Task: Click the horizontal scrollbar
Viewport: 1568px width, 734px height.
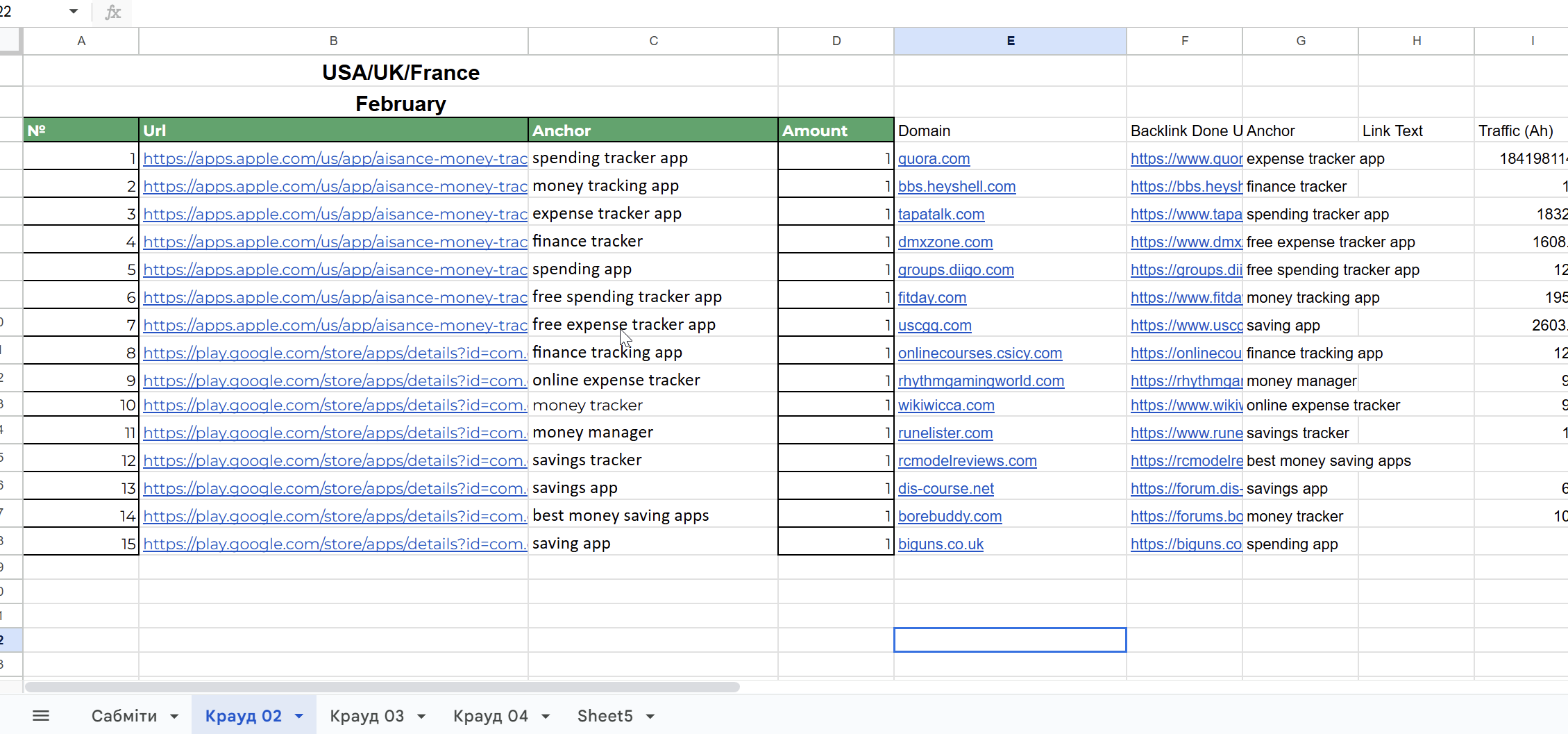Action: [382, 687]
